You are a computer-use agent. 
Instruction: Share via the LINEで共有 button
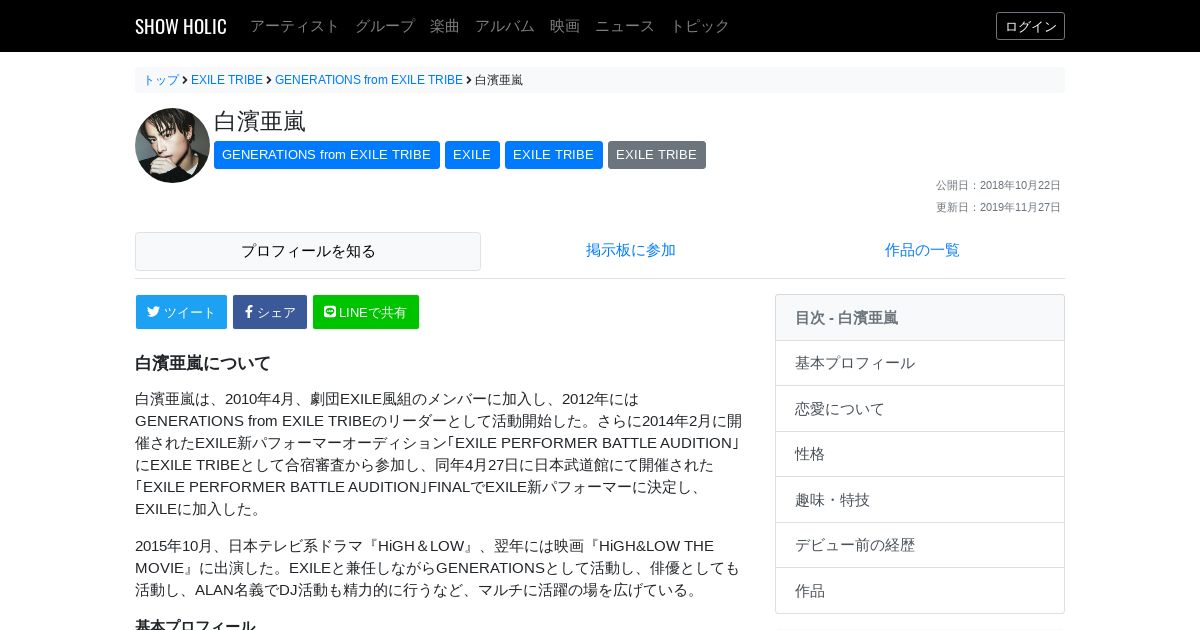(366, 312)
